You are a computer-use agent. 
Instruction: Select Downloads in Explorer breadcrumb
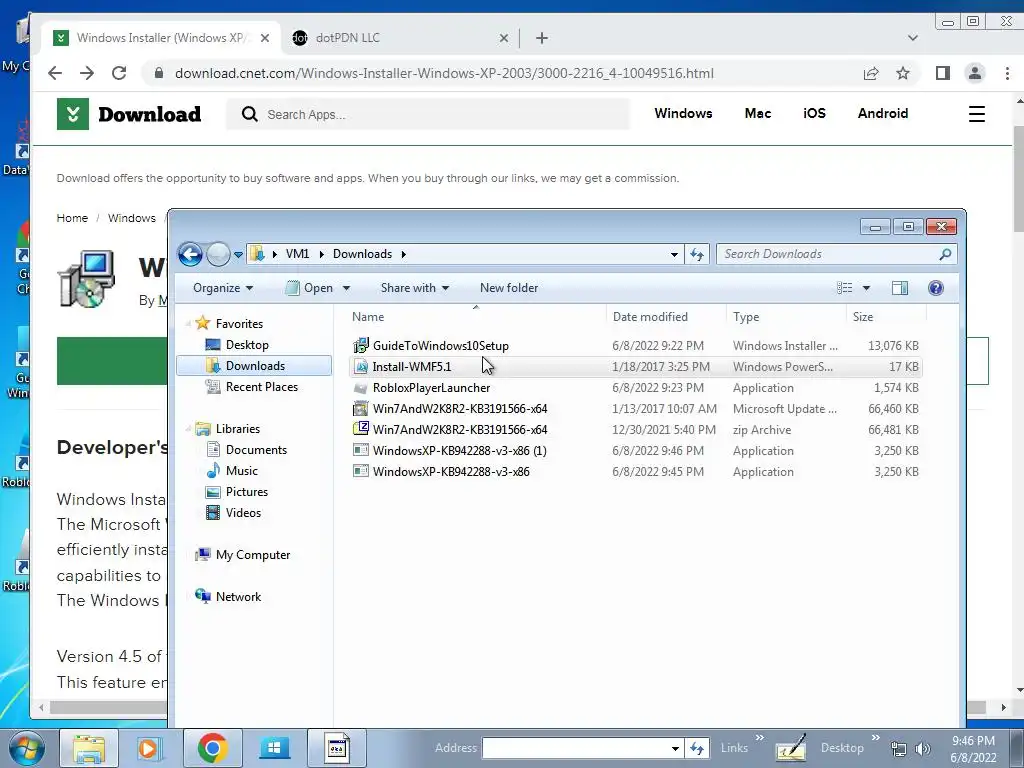point(362,254)
